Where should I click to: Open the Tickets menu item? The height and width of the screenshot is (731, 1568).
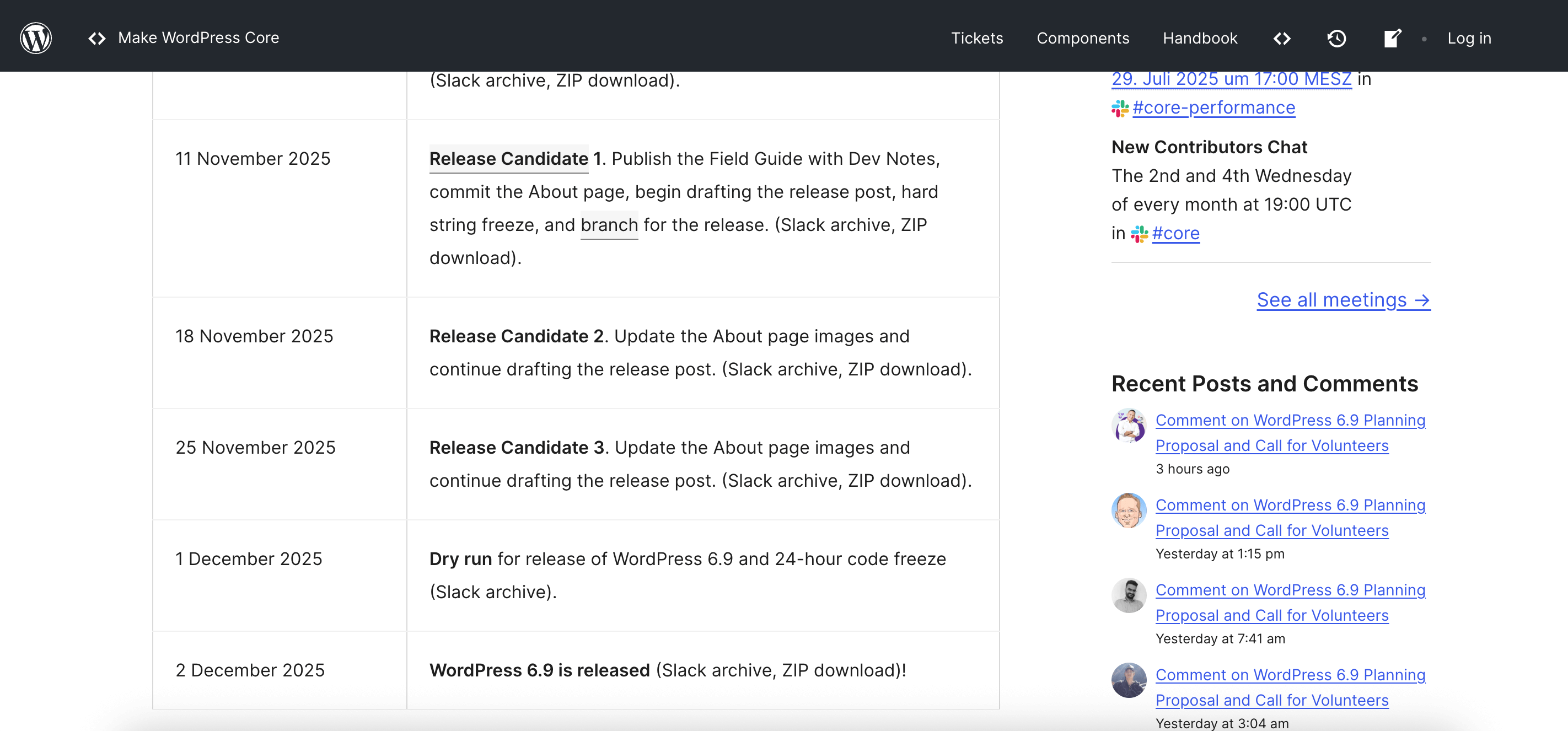point(976,39)
